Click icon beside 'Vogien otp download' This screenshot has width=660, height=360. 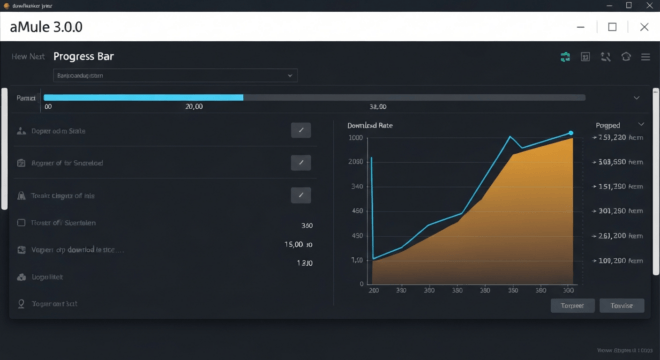click(21, 250)
